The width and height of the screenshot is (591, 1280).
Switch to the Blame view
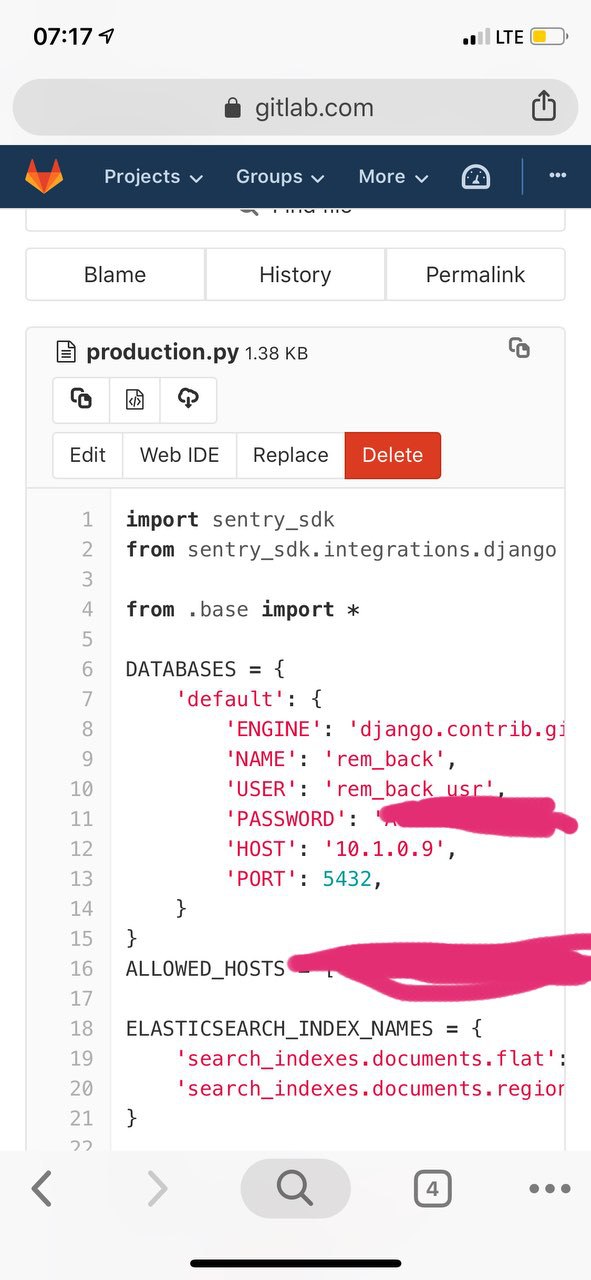click(115, 275)
